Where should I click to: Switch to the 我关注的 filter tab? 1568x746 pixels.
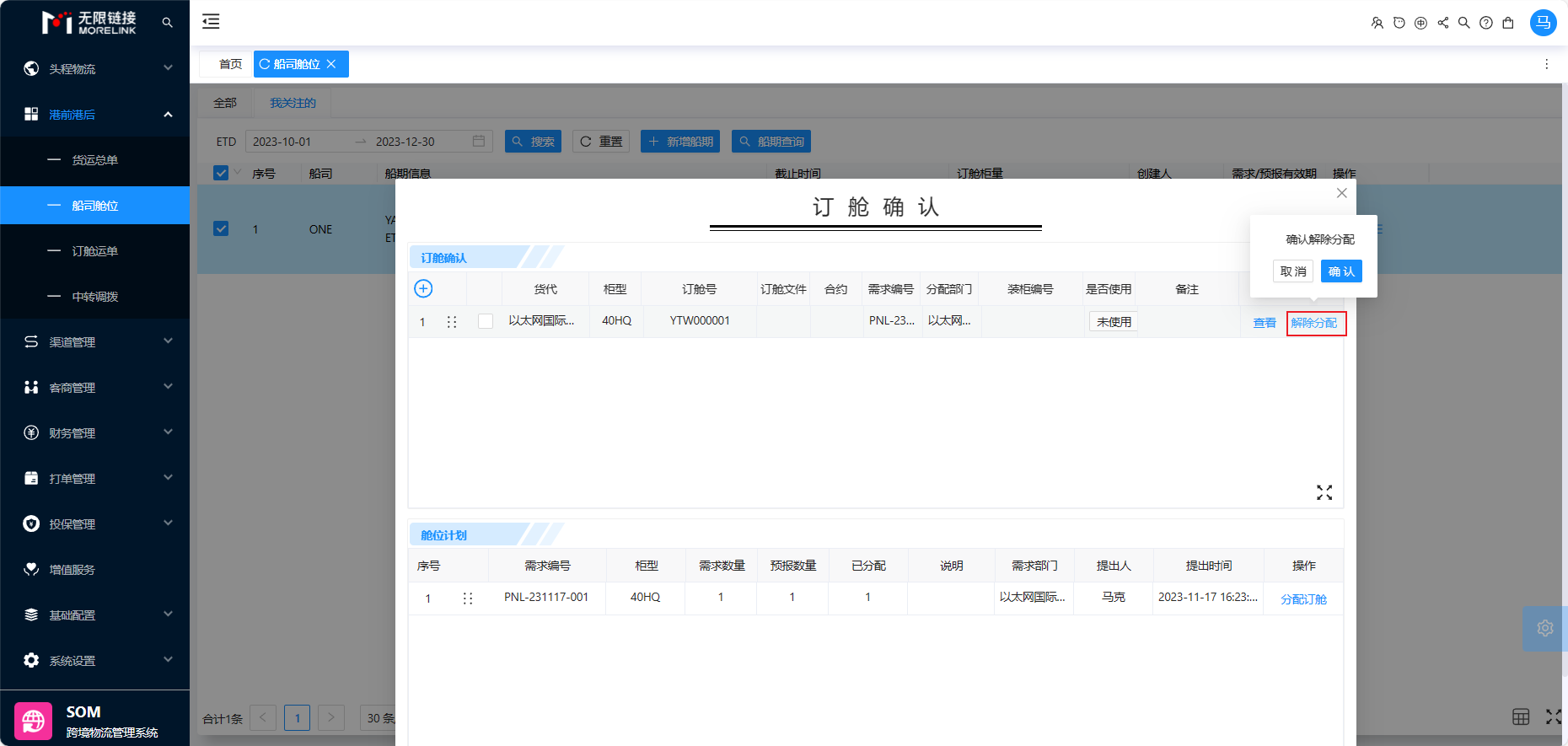293,103
